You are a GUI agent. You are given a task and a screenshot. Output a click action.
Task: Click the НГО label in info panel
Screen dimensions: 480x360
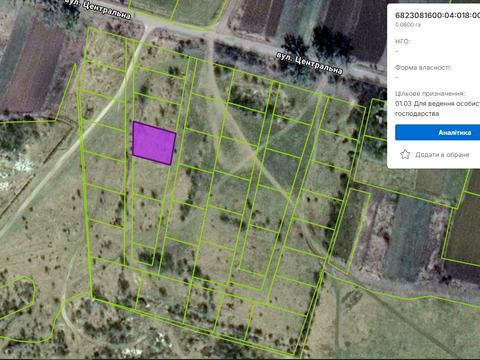point(403,41)
